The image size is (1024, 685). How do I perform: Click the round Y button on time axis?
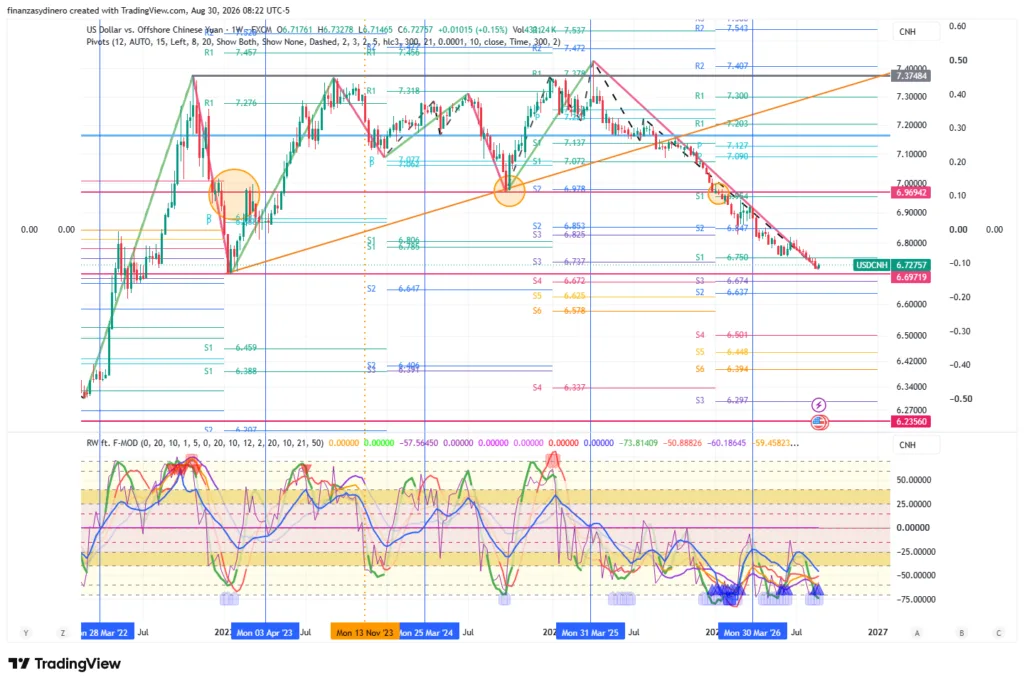(25, 633)
